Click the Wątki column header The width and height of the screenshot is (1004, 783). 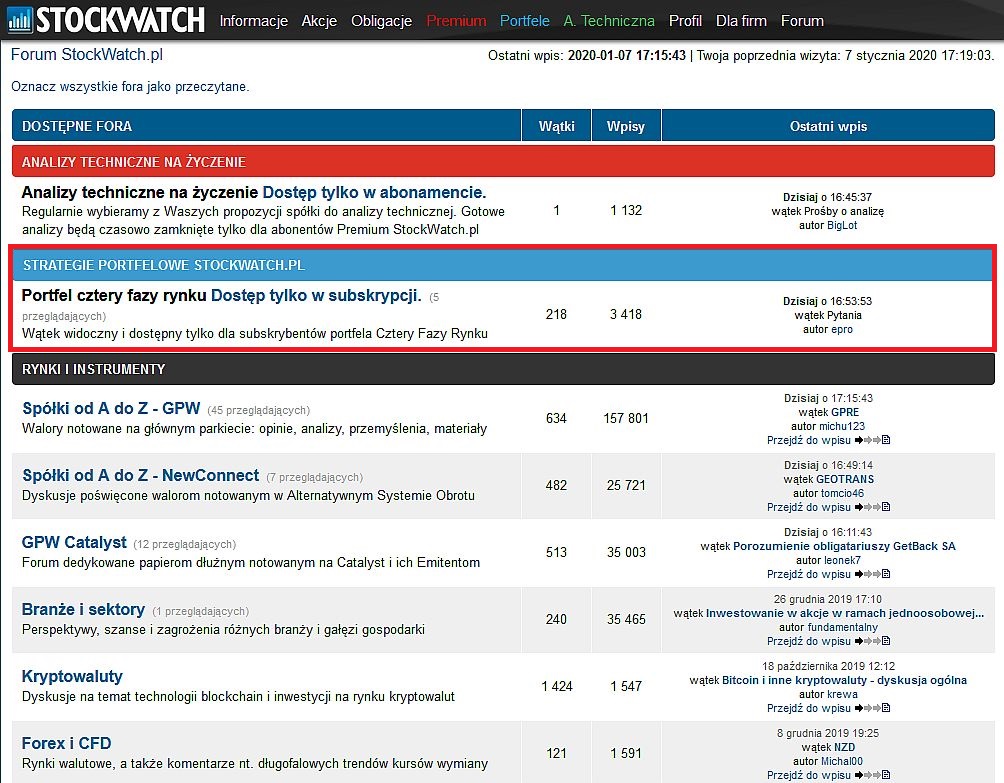556,126
